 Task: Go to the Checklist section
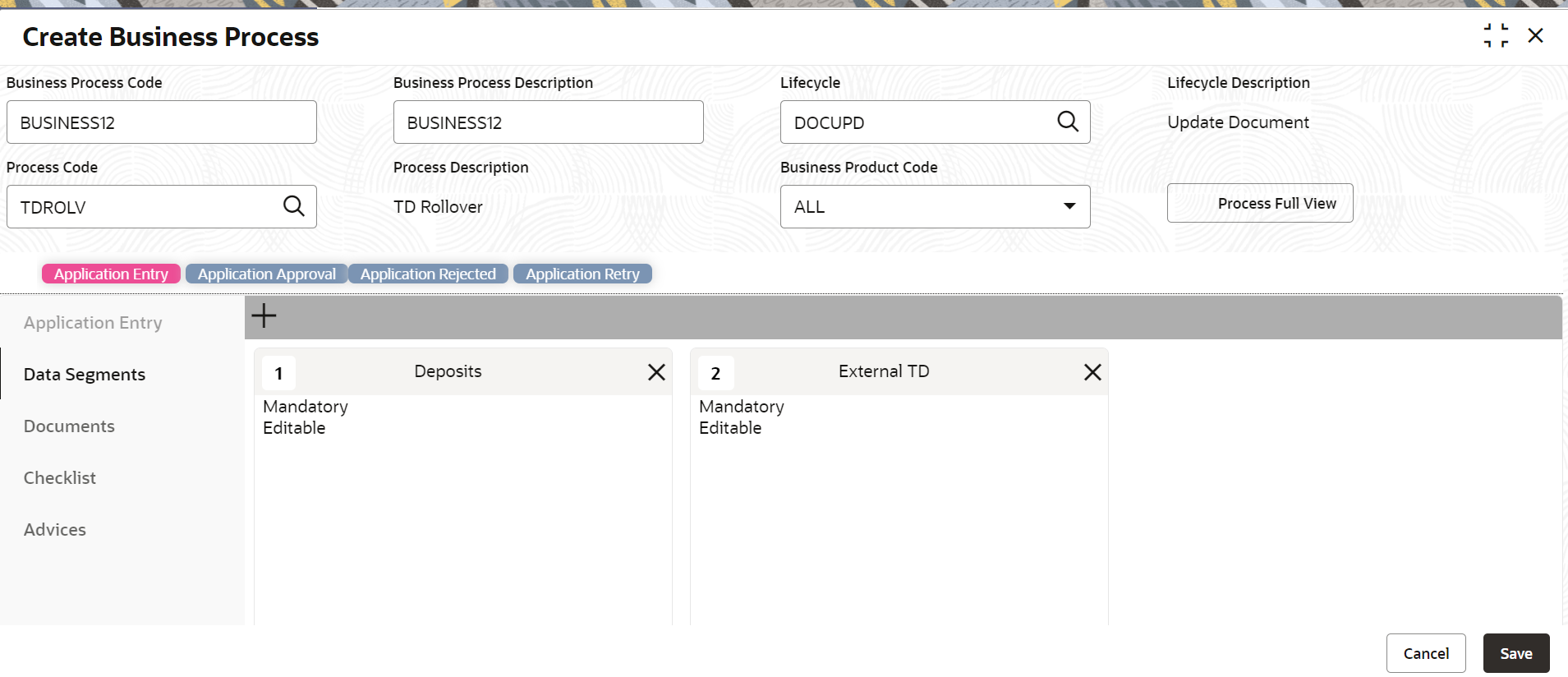[60, 478]
